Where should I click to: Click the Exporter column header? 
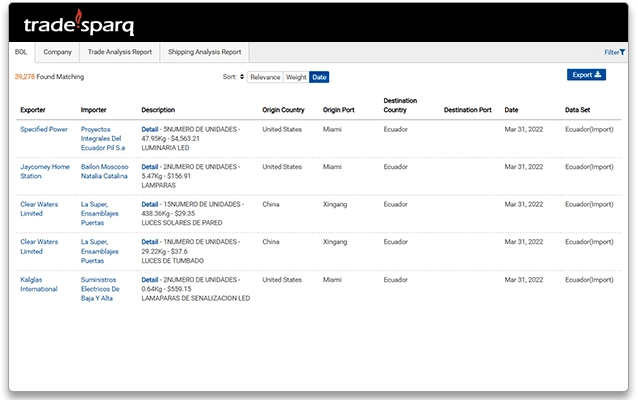33,110
